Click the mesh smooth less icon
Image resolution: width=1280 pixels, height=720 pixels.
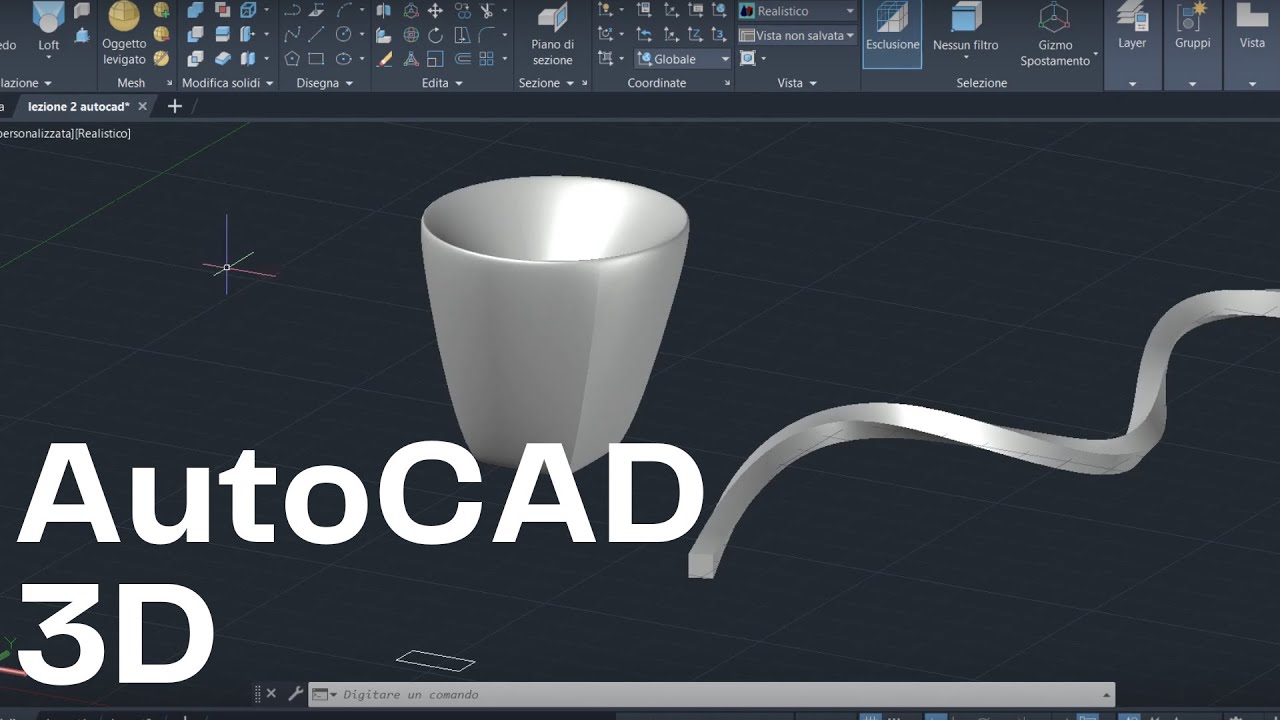click(161, 35)
